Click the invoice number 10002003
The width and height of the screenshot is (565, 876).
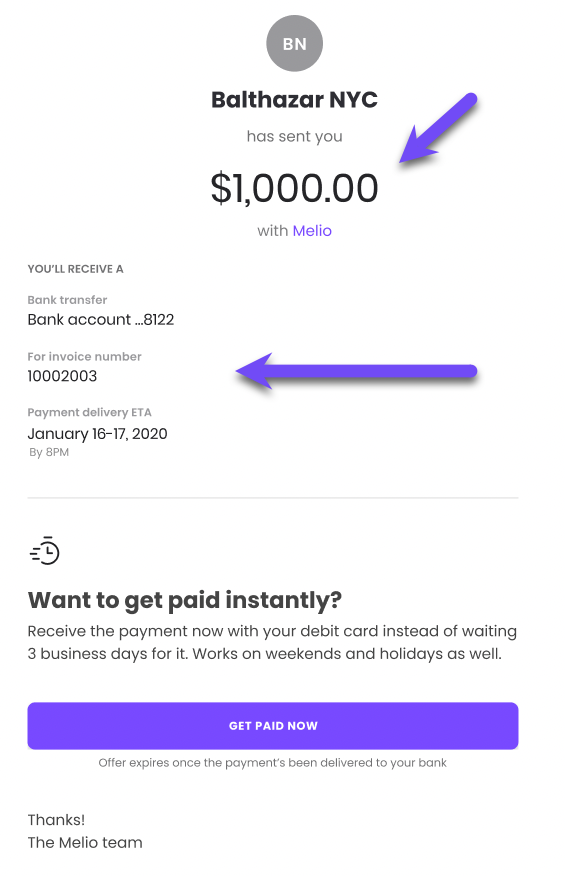[62, 376]
